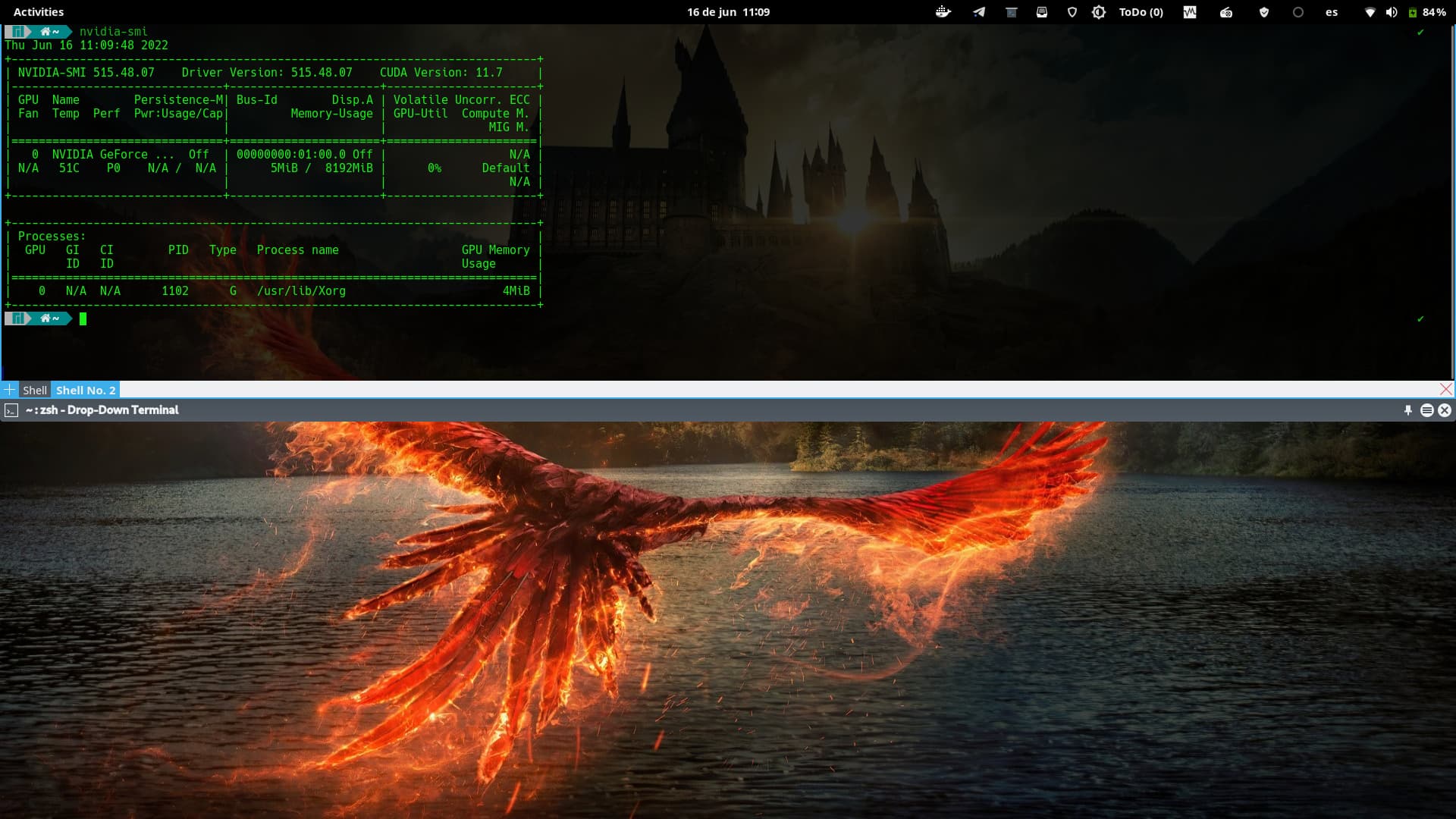The height and width of the screenshot is (819, 1456).
Task: Select the display configuration icon in tray
Action: pyautogui.click(x=1042, y=11)
